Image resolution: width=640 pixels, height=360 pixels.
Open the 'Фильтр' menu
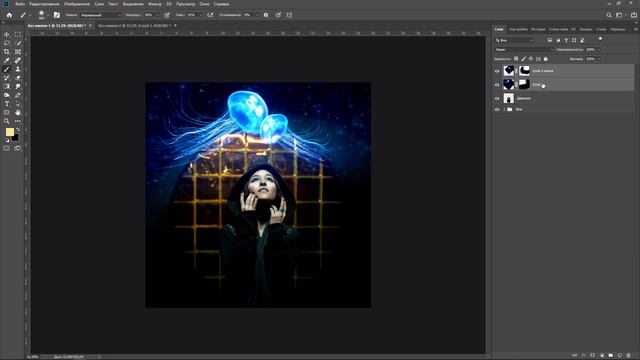[155, 4]
